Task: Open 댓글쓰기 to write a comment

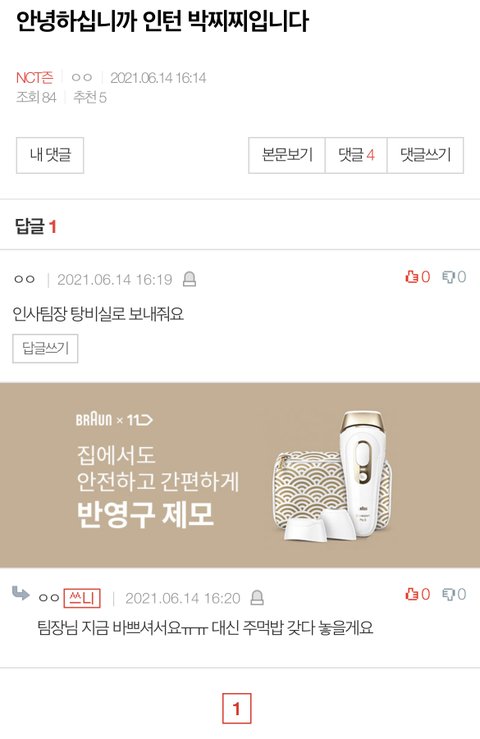Action: [x=425, y=155]
